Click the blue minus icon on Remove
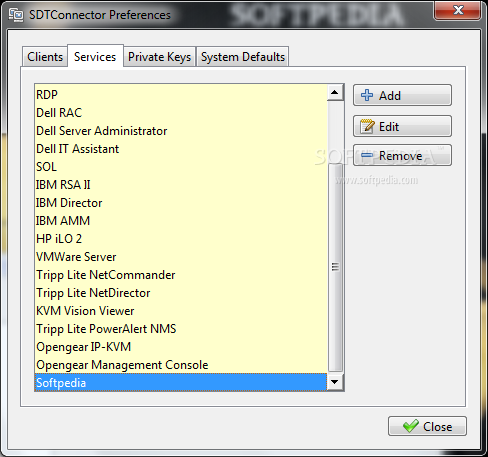The image size is (488, 457). pyautogui.click(x=367, y=155)
